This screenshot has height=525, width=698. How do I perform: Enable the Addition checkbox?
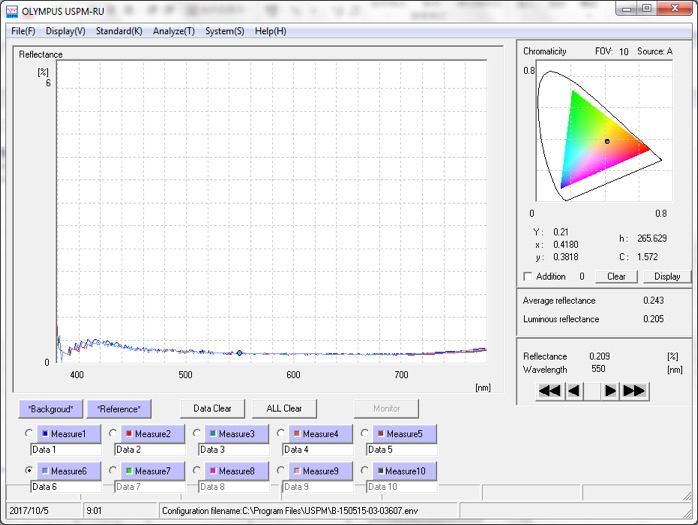pyautogui.click(x=529, y=277)
